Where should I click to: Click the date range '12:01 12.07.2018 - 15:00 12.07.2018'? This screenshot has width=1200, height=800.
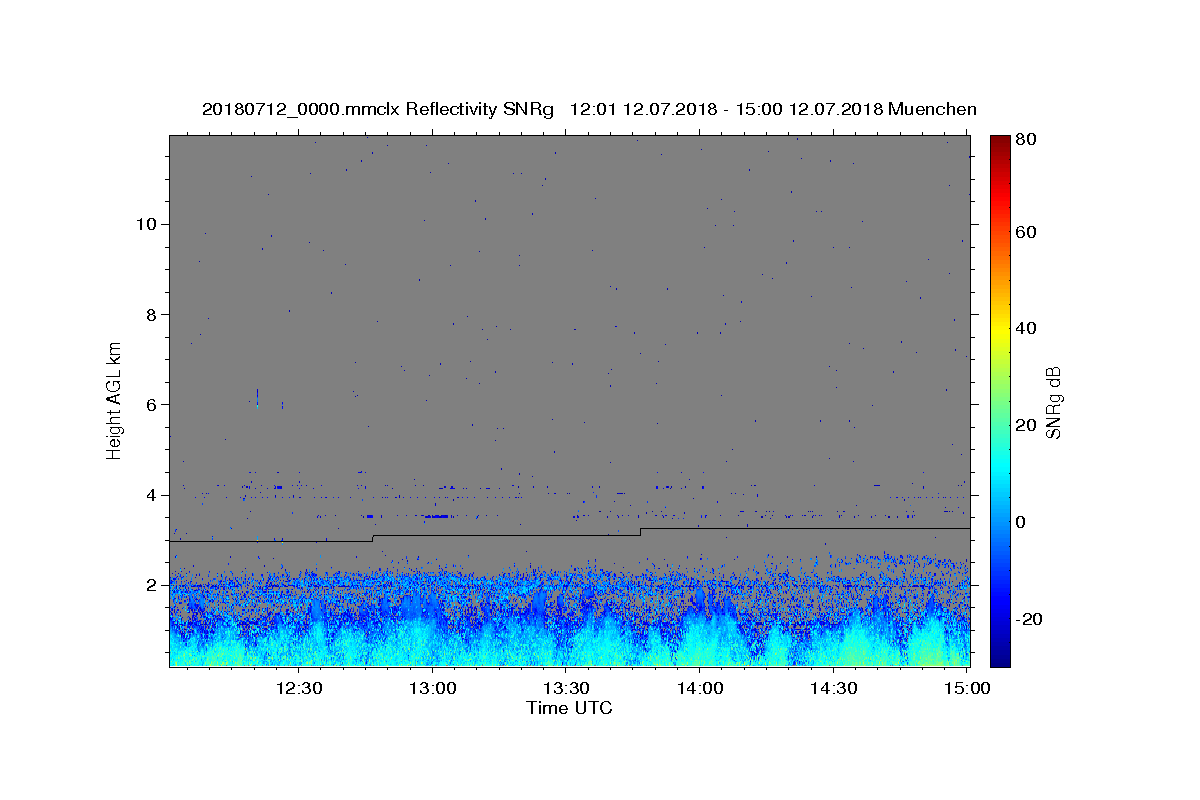(x=724, y=109)
